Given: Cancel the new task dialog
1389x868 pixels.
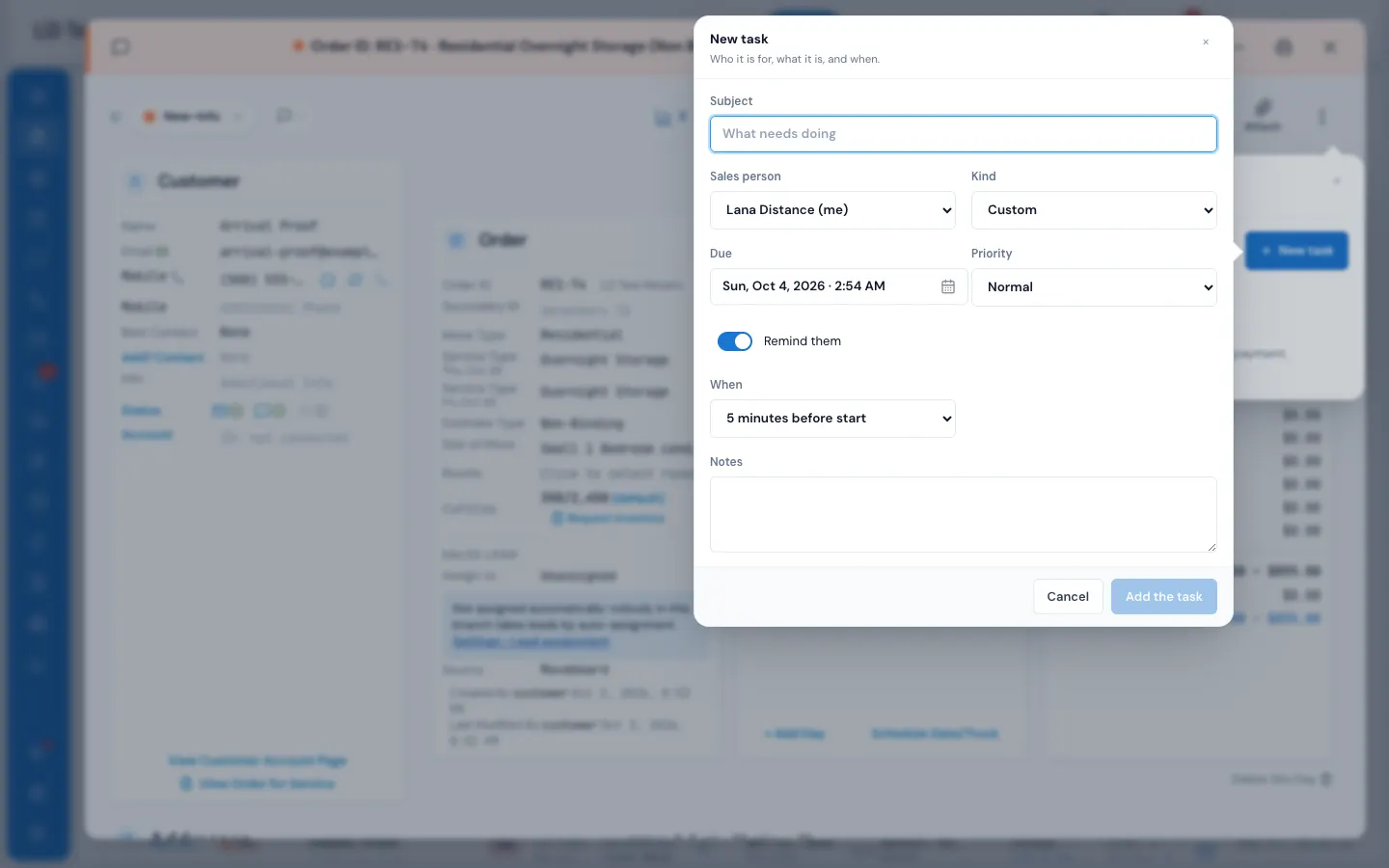Looking at the screenshot, I should [1068, 597].
